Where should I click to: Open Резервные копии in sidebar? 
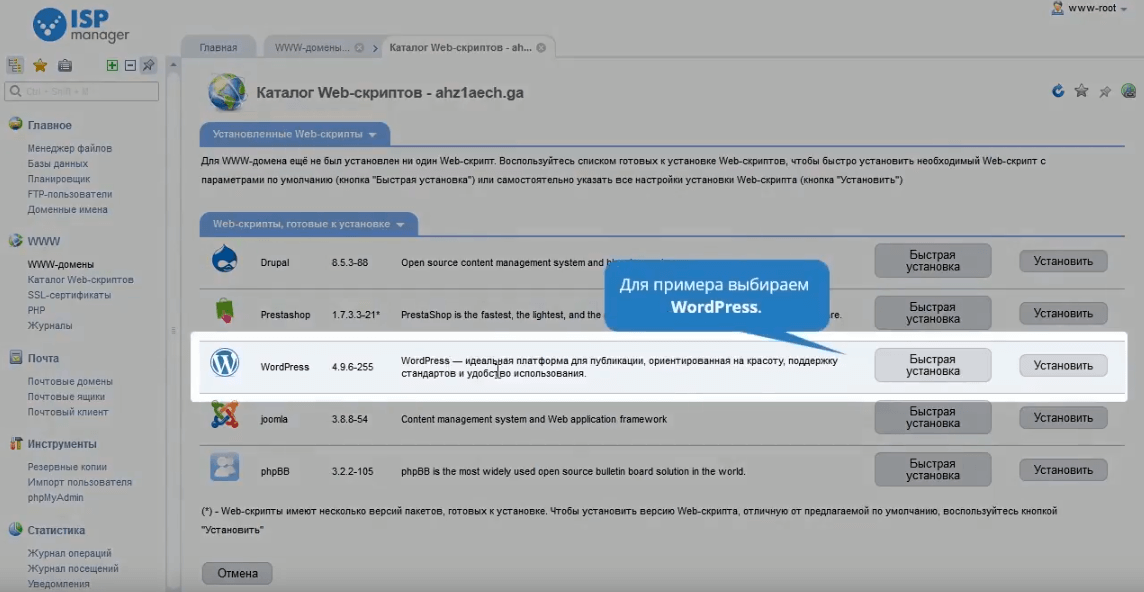coord(67,467)
